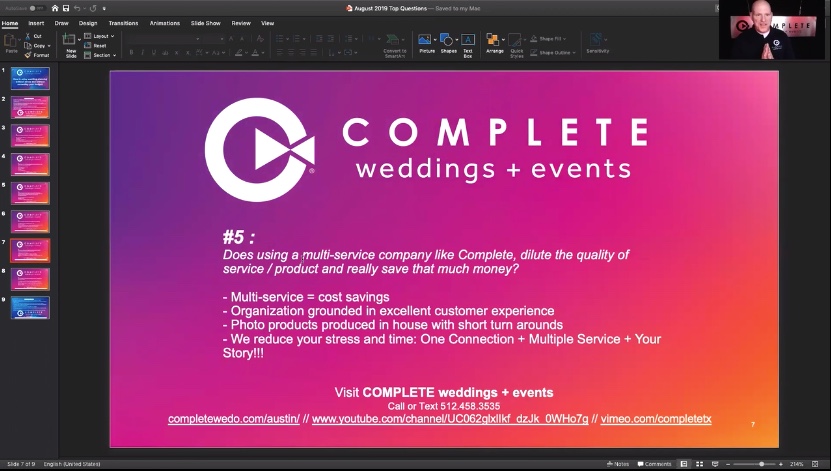The height and width of the screenshot is (471, 832).
Task: Click the zoom out minus button
Action: point(729,464)
